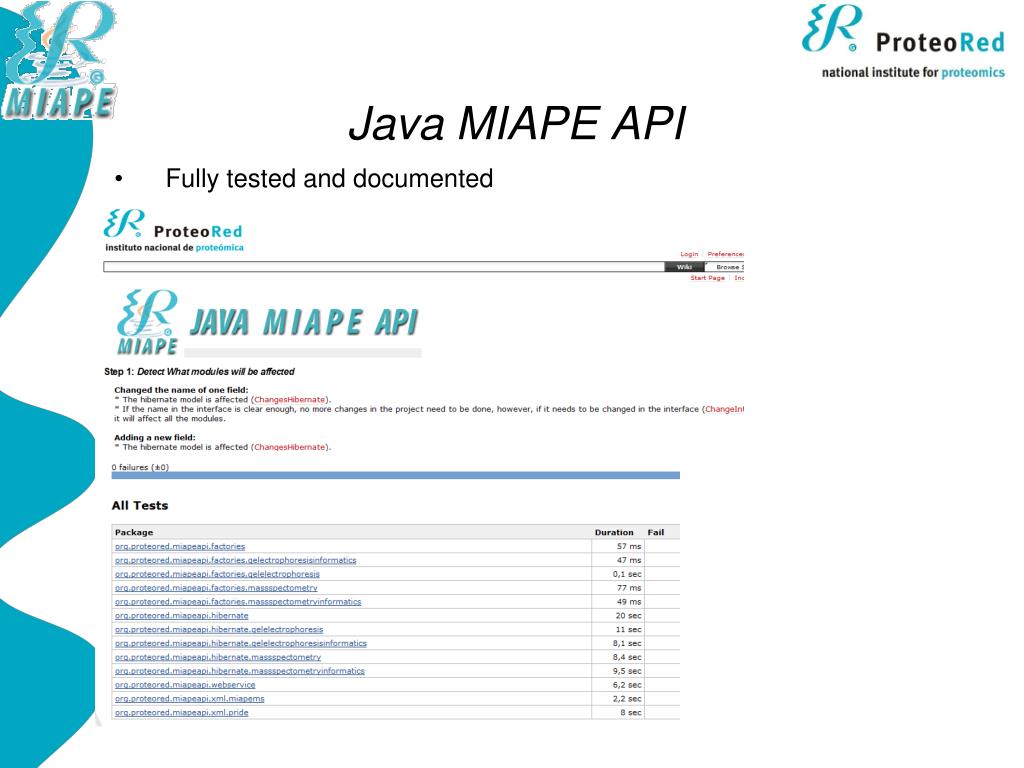Open the factories.gelelectrophoresis package link
The image size is (1024, 768).
[217, 574]
